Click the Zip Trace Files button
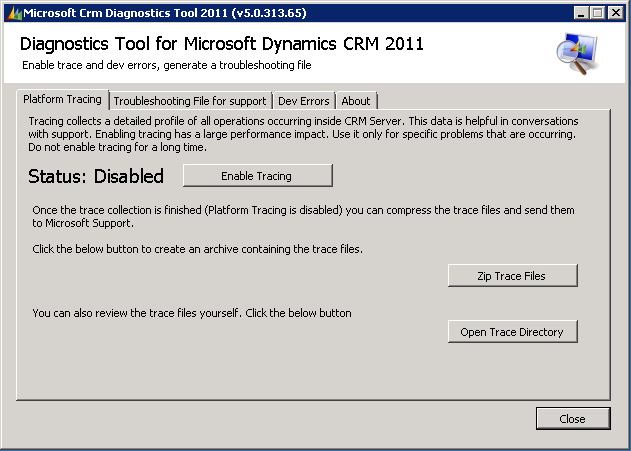This screenshot has width=631, height=451. pos(513,276)
